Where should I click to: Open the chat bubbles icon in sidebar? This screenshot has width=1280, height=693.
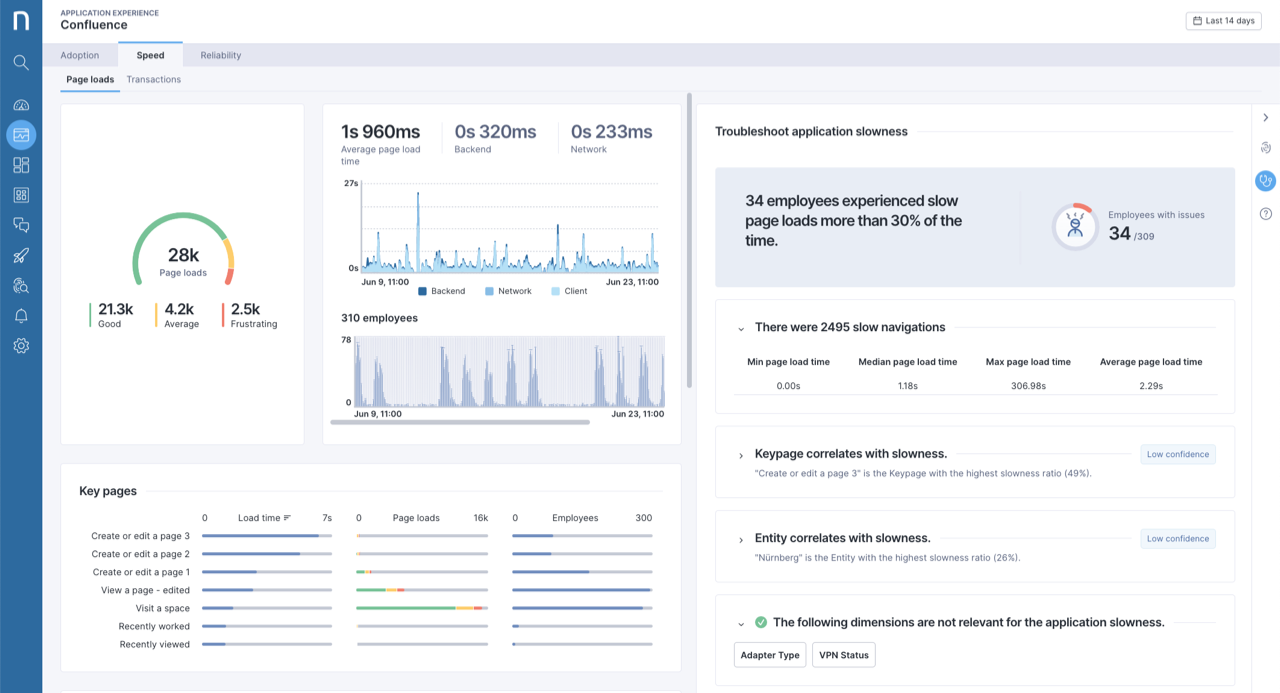[x=21, y=225]
